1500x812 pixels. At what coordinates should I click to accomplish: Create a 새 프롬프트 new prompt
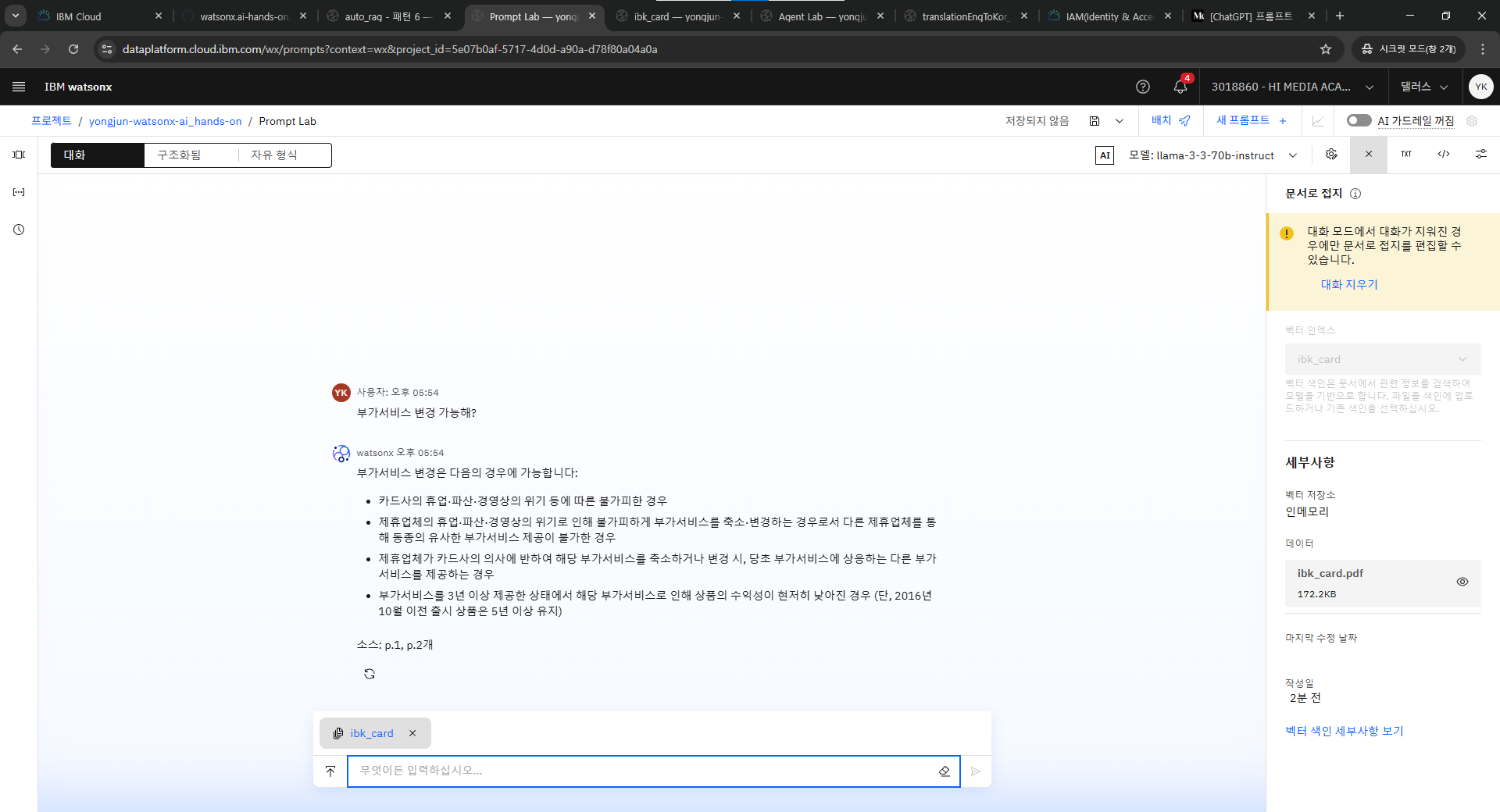point(1251,120)
